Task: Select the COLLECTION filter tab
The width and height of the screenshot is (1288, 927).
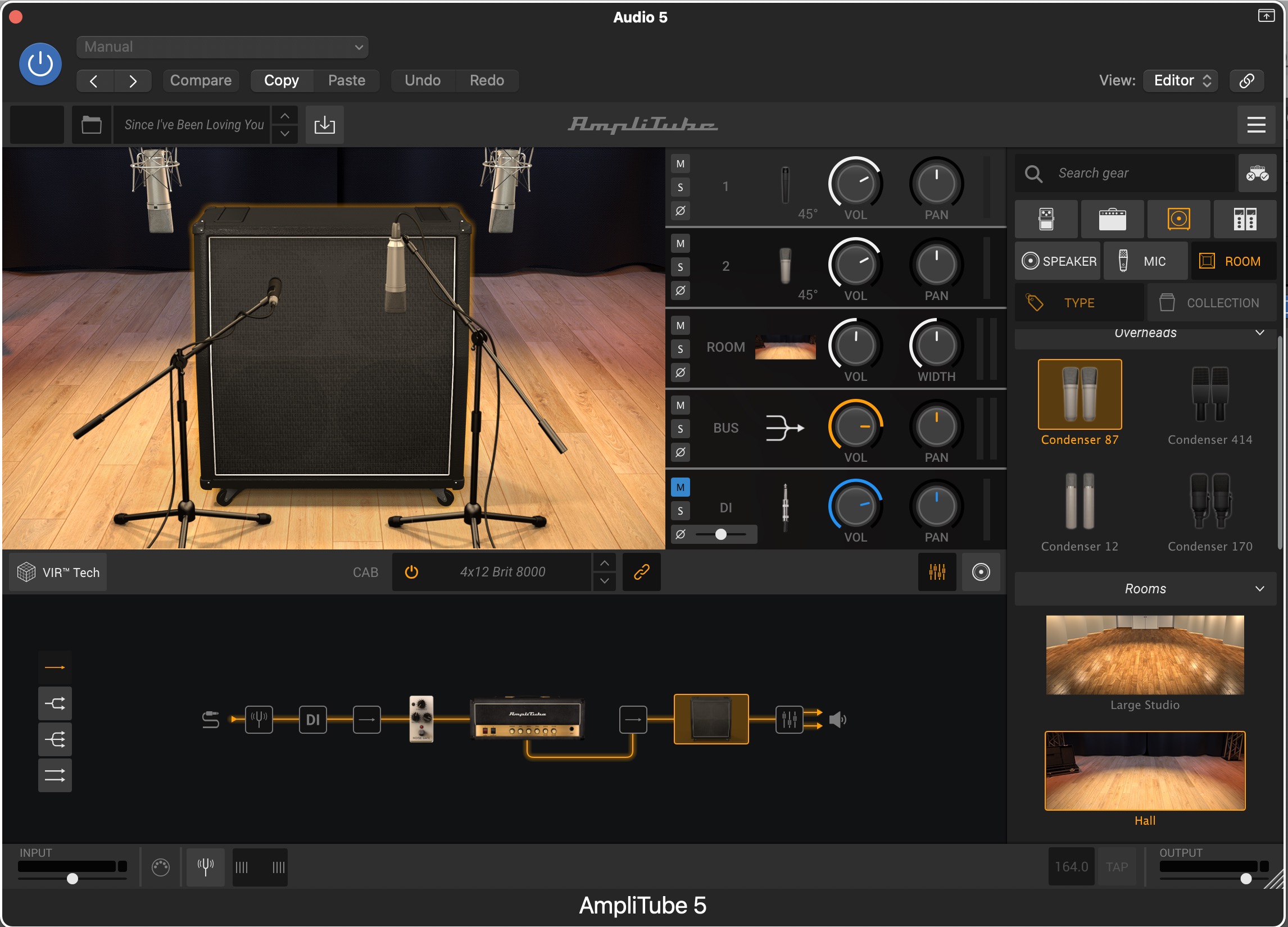Action: tap(1212, 303)
